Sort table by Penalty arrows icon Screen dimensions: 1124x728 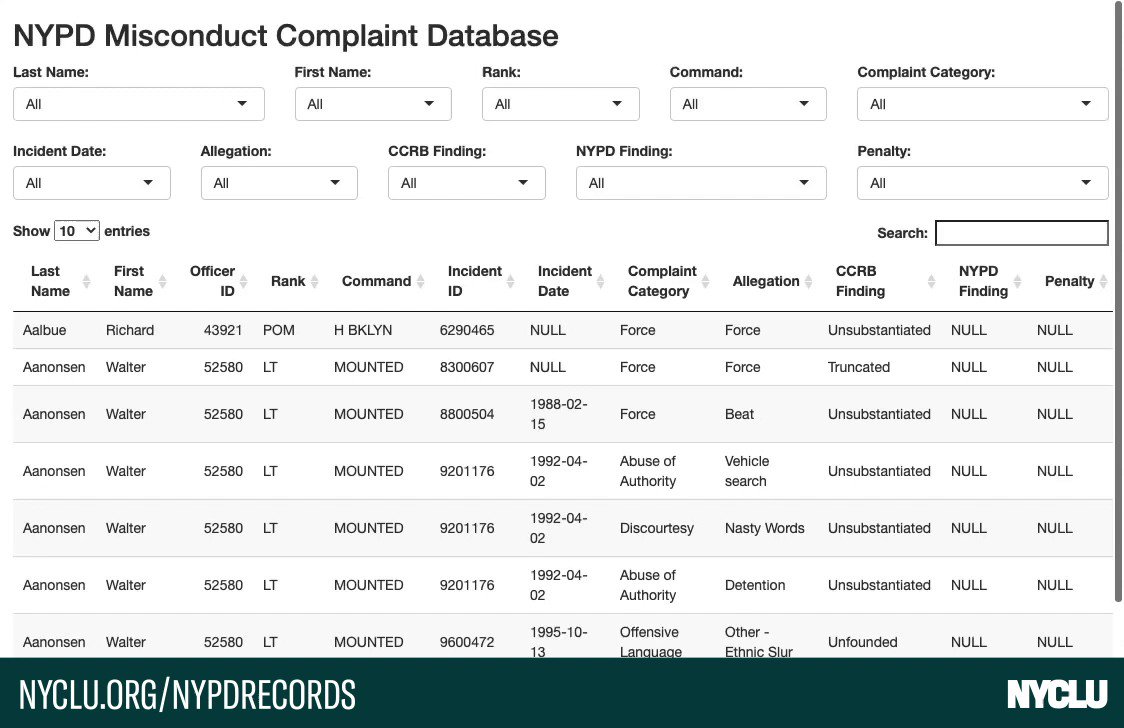pos(1103,282)
